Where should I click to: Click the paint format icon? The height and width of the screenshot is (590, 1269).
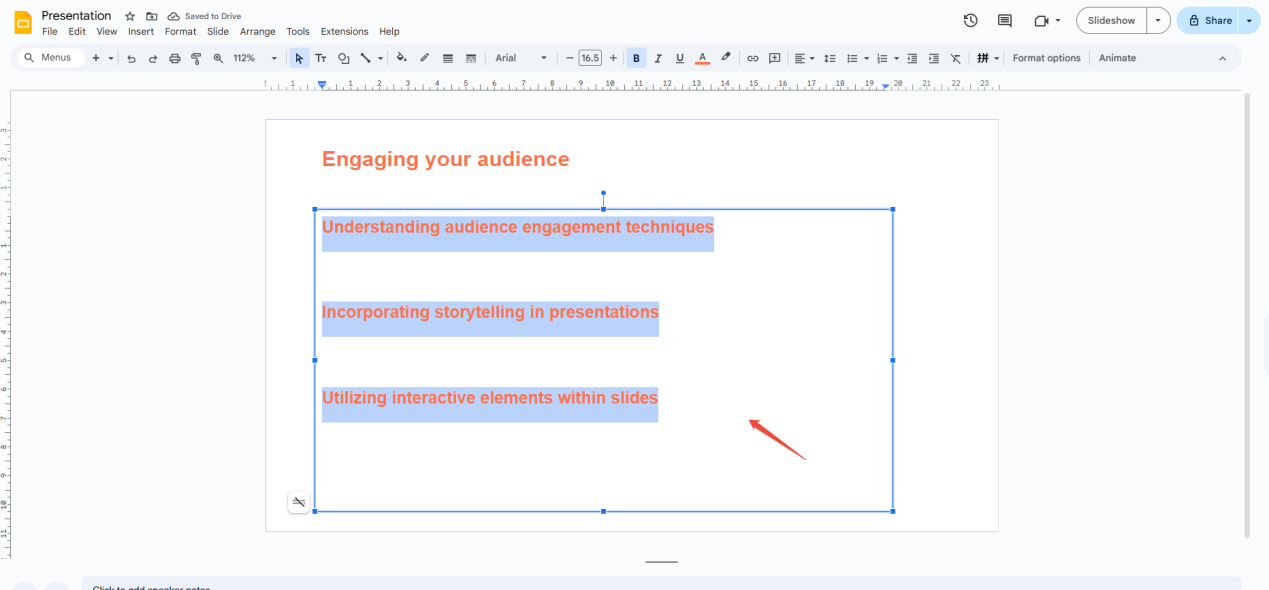196,58
